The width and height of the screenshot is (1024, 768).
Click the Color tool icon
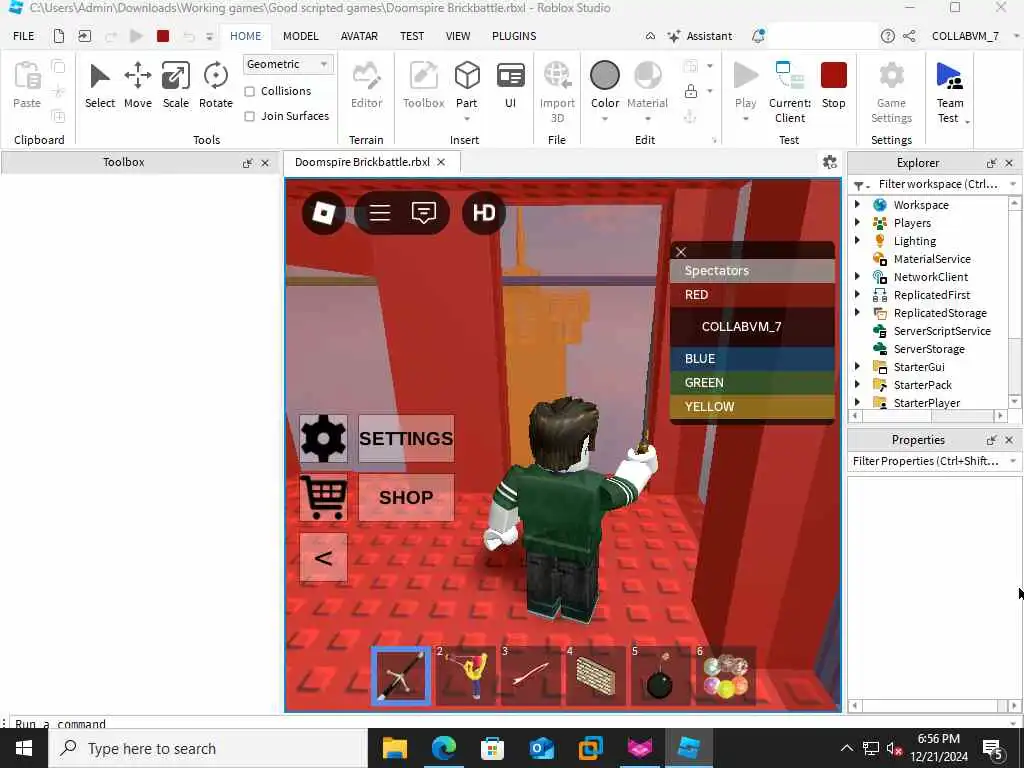(x=605, y=75)
